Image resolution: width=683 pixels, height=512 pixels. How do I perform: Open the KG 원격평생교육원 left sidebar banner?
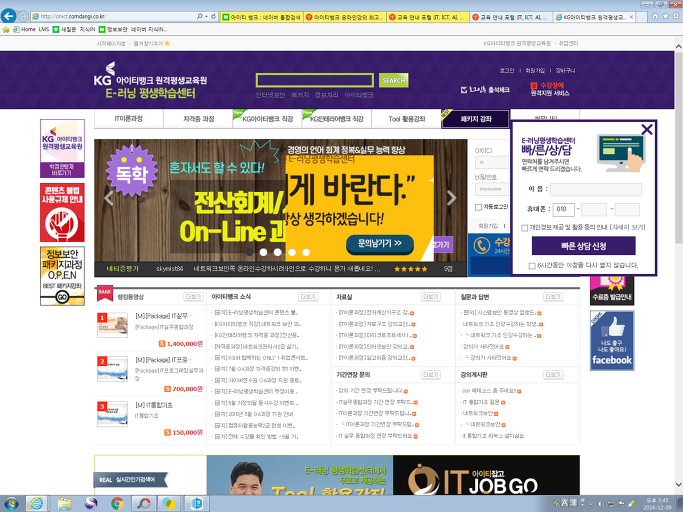(62, 148)
